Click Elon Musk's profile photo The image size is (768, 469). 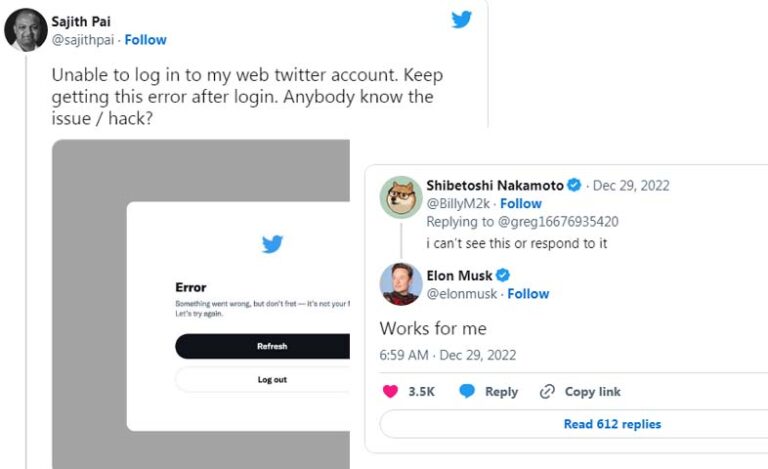pos(401,284)
